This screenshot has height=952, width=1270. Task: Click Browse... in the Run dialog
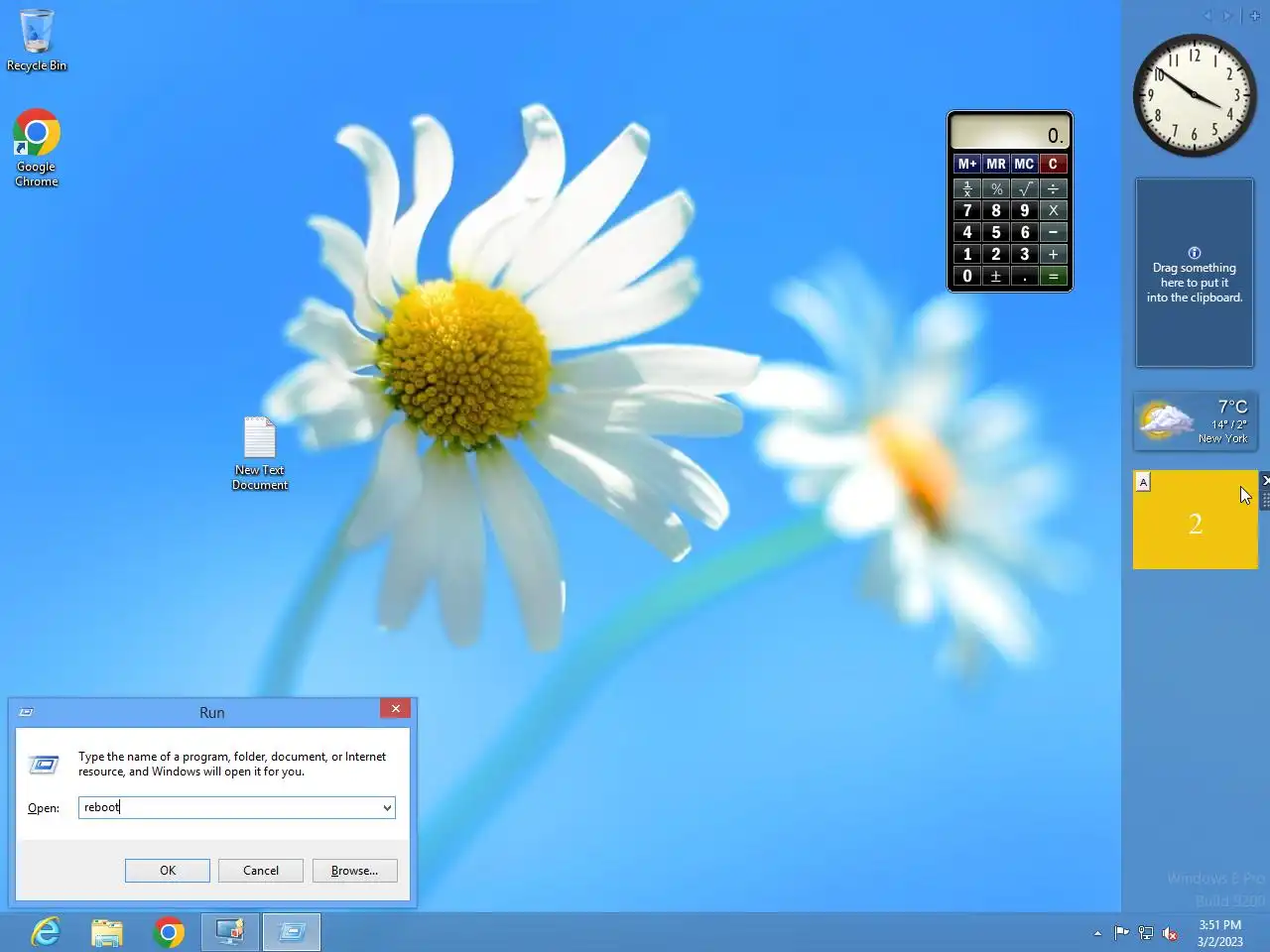354,871
